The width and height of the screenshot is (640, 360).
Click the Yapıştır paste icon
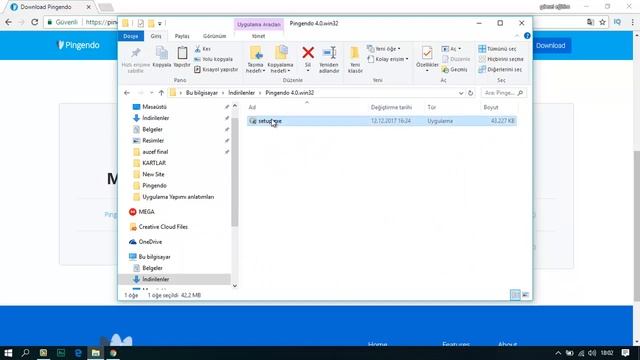click(x=182, y=57)
